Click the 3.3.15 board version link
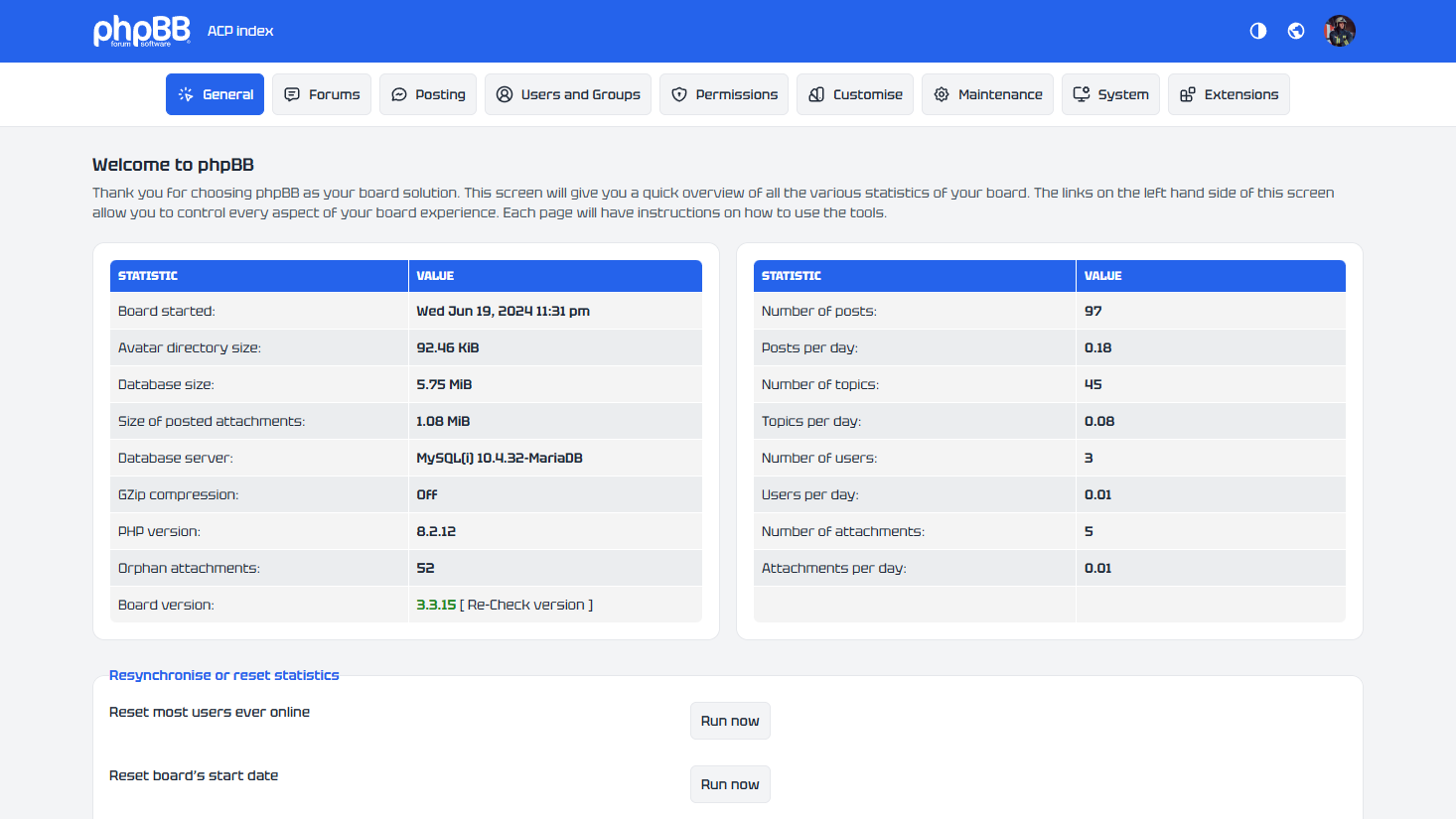This screenshot has width=1456, height=819. (x=436, y=605)
